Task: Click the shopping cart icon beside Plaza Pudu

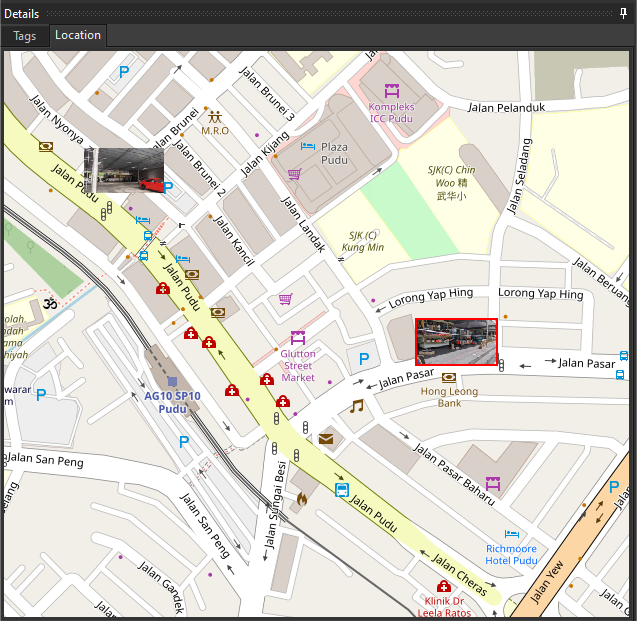Action: [294, 174]
